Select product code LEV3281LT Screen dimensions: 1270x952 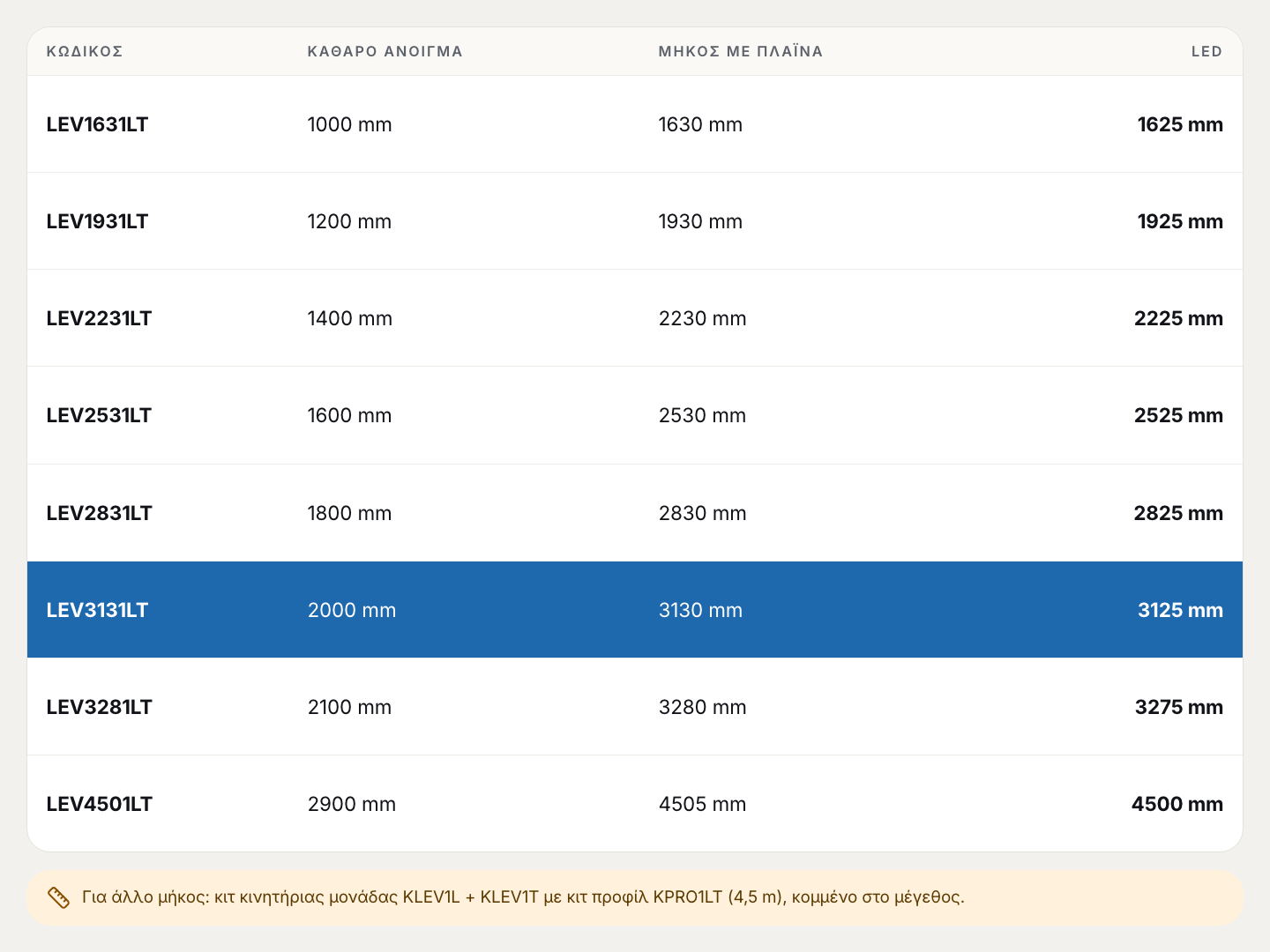point(100,707)
